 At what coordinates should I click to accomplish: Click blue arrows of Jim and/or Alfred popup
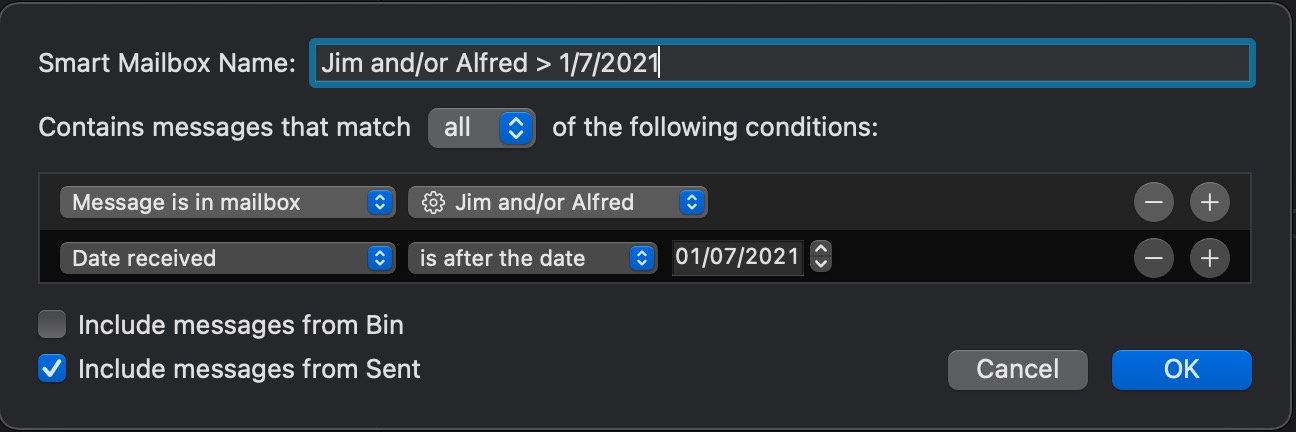691,202
